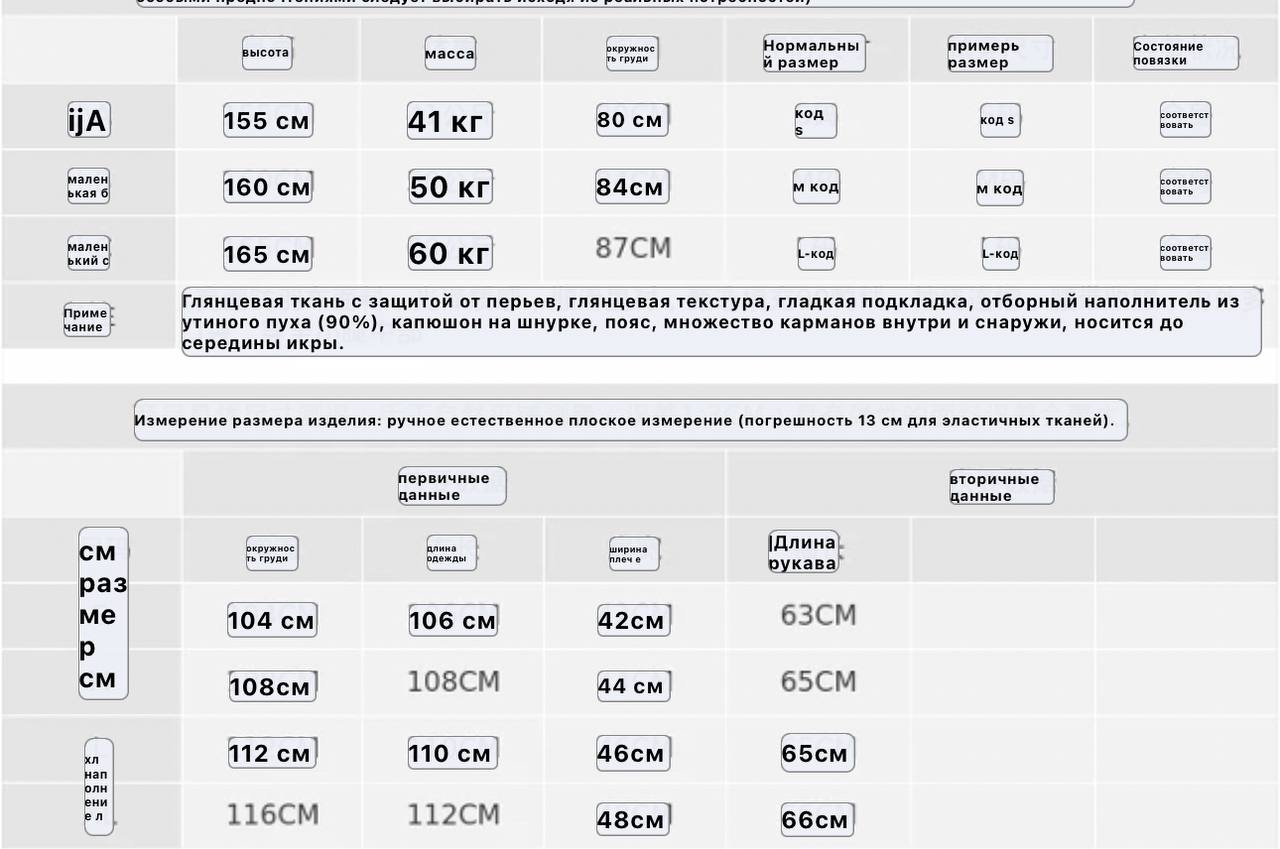This screenshot has height=849, width=1280.
Task: Select the '112 см' chest measurement cell
Action: point(272,753)
